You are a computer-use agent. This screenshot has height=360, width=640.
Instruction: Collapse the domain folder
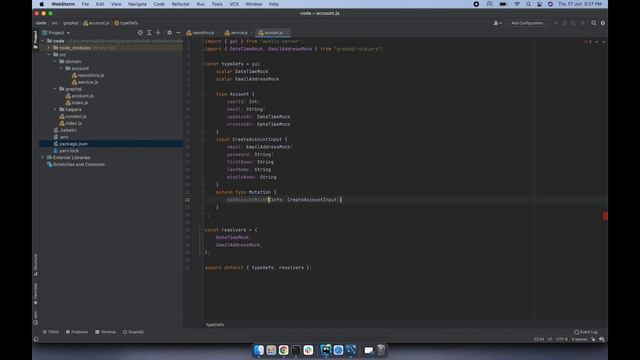pyautogui.click(x=55, y=62)
